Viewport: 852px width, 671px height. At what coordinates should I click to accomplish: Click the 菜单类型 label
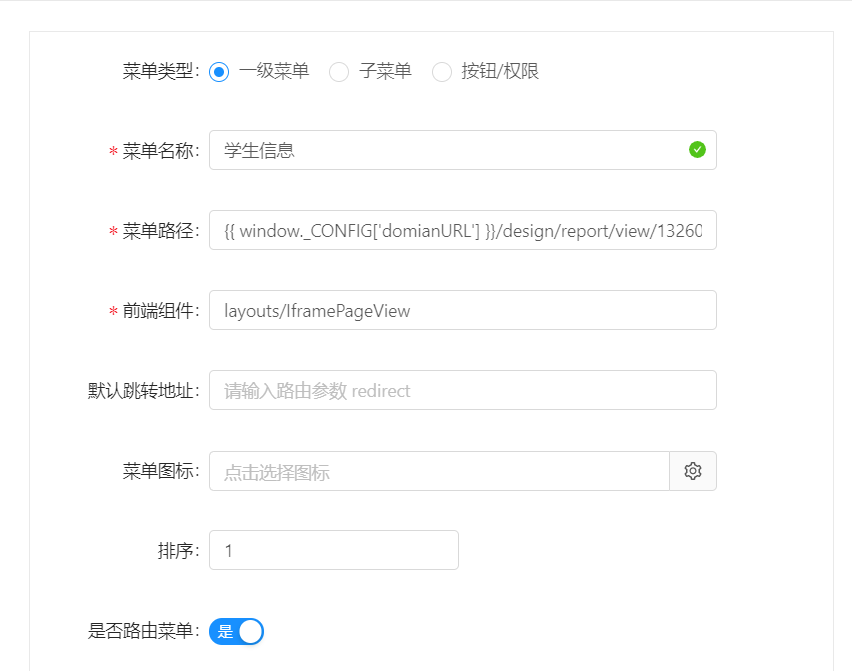(x=161, y=71)
